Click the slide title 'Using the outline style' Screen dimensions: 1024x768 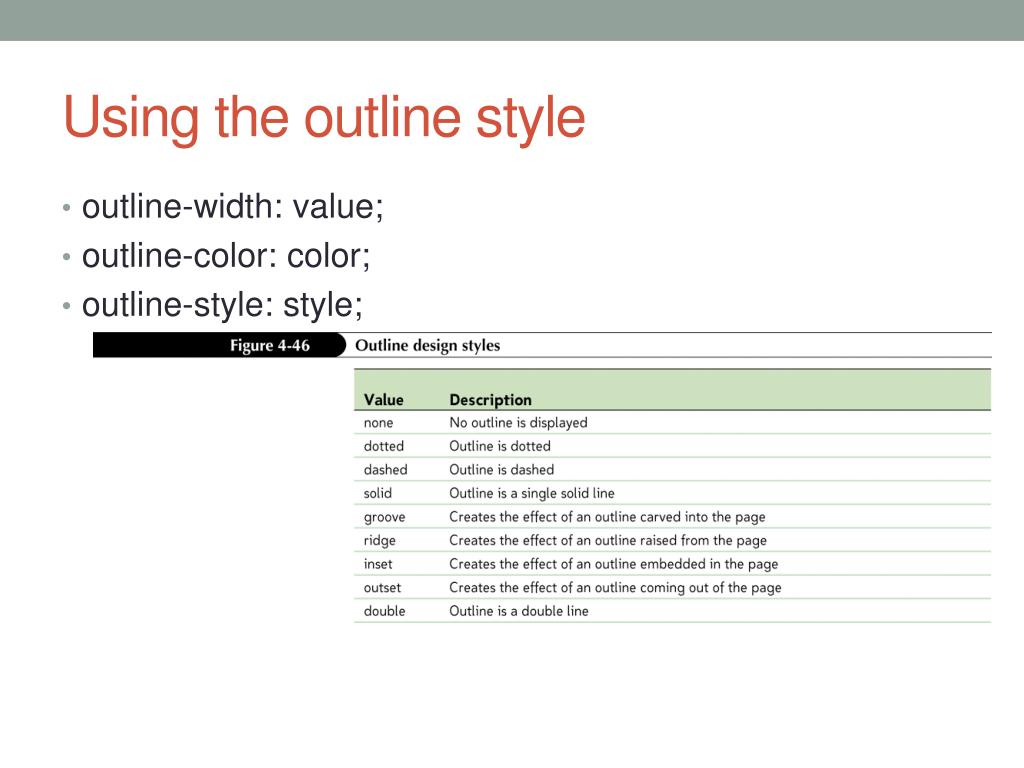[x=325, y=118]
